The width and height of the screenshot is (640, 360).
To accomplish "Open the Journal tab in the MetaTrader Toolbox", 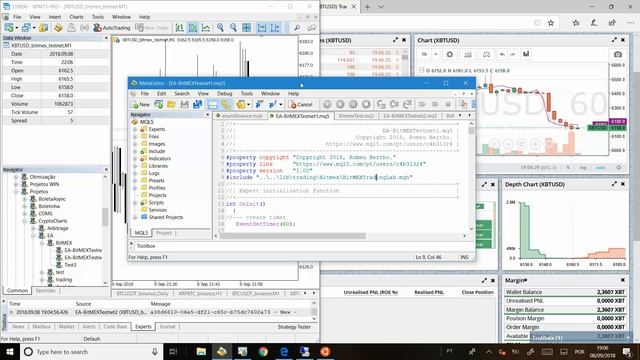I will tap(167, 327).
